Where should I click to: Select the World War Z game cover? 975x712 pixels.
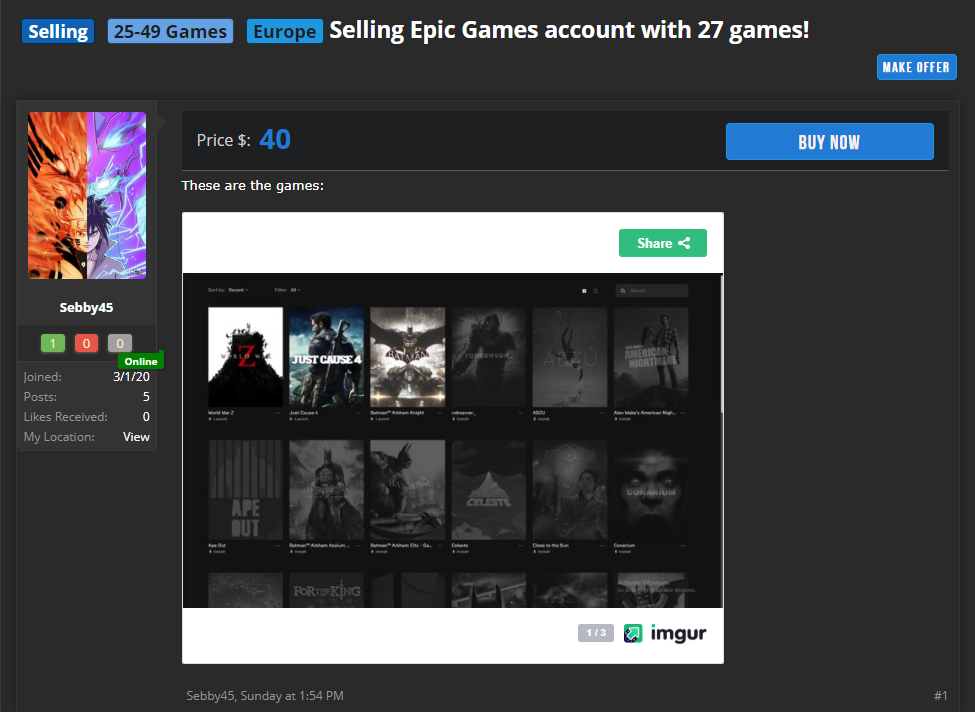point(246,357)
